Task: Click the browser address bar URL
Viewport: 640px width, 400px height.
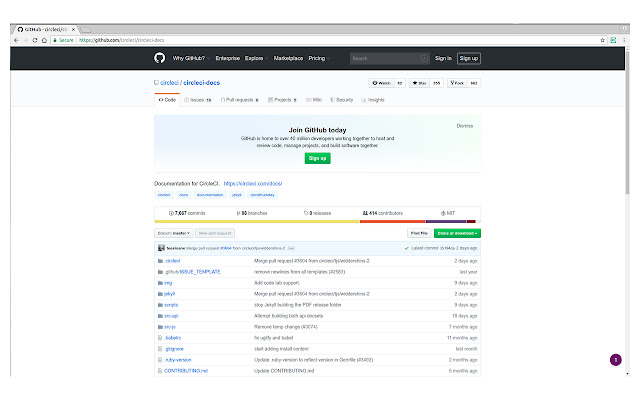Action: point(122,40)
